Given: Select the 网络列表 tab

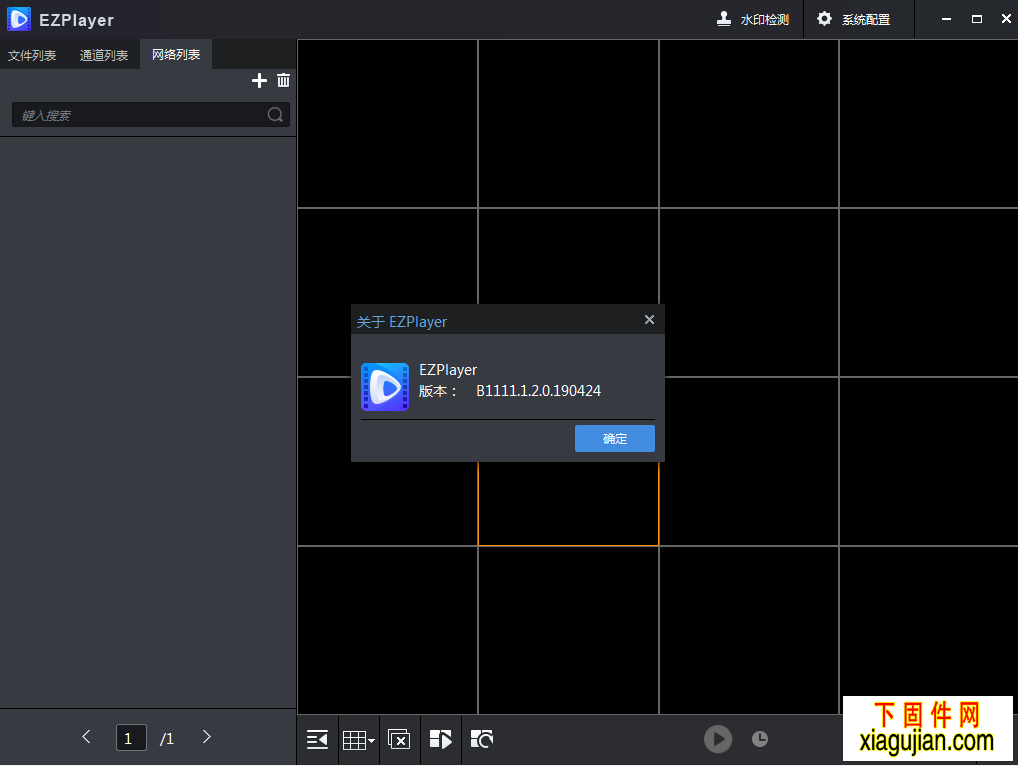Looking at the screenshot, I should tap(176, 55).
